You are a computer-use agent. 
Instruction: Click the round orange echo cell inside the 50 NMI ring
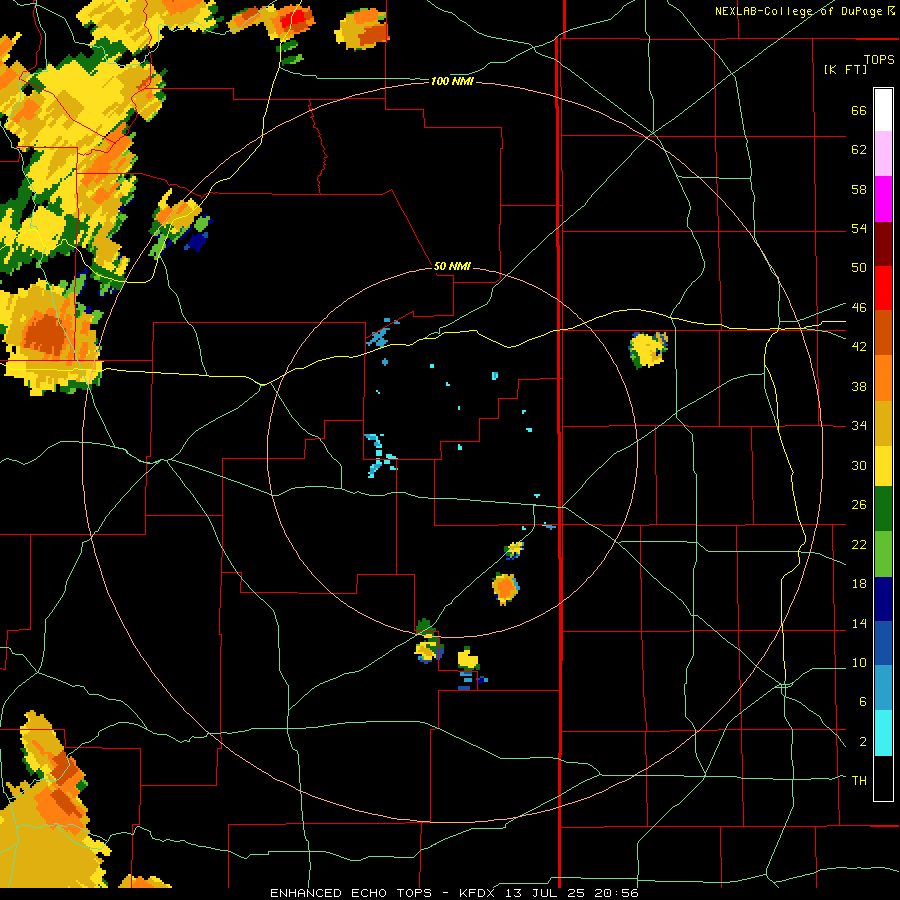click(x=505, y=588)
